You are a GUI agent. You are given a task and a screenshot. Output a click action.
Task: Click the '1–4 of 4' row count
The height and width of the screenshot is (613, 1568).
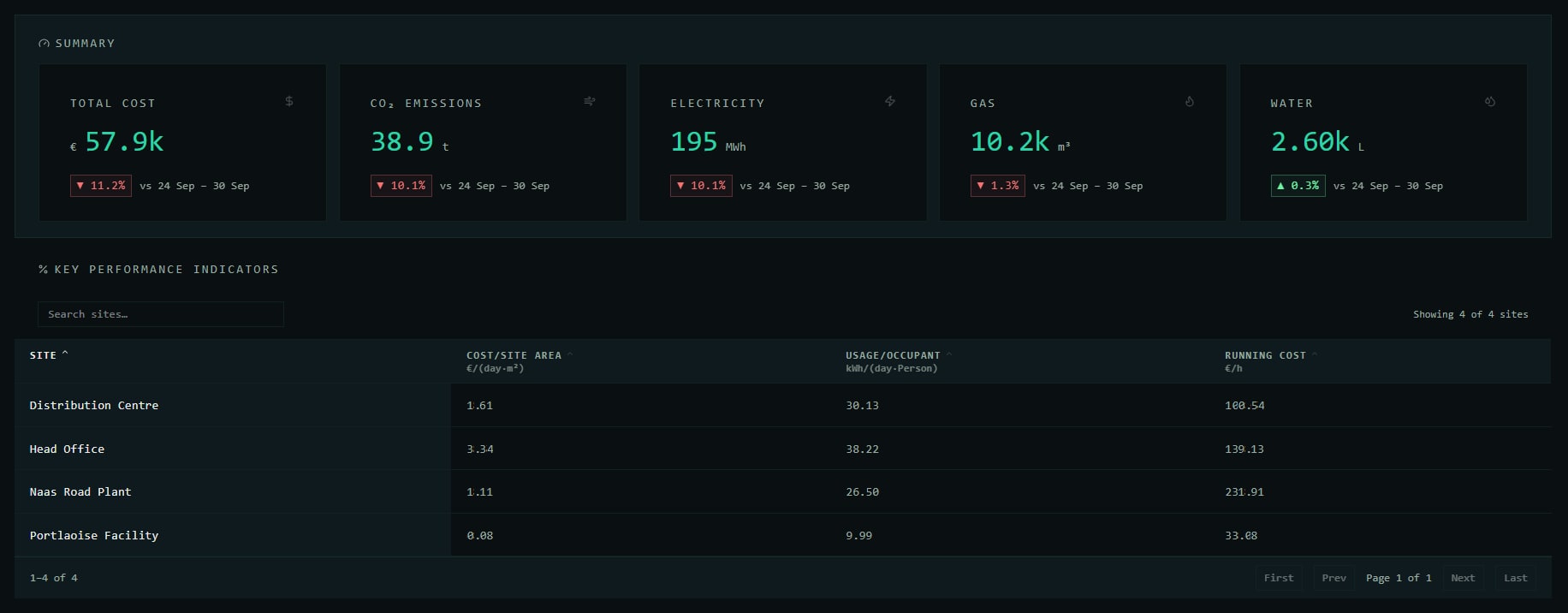pyautogui.click(x=53, y=578)
